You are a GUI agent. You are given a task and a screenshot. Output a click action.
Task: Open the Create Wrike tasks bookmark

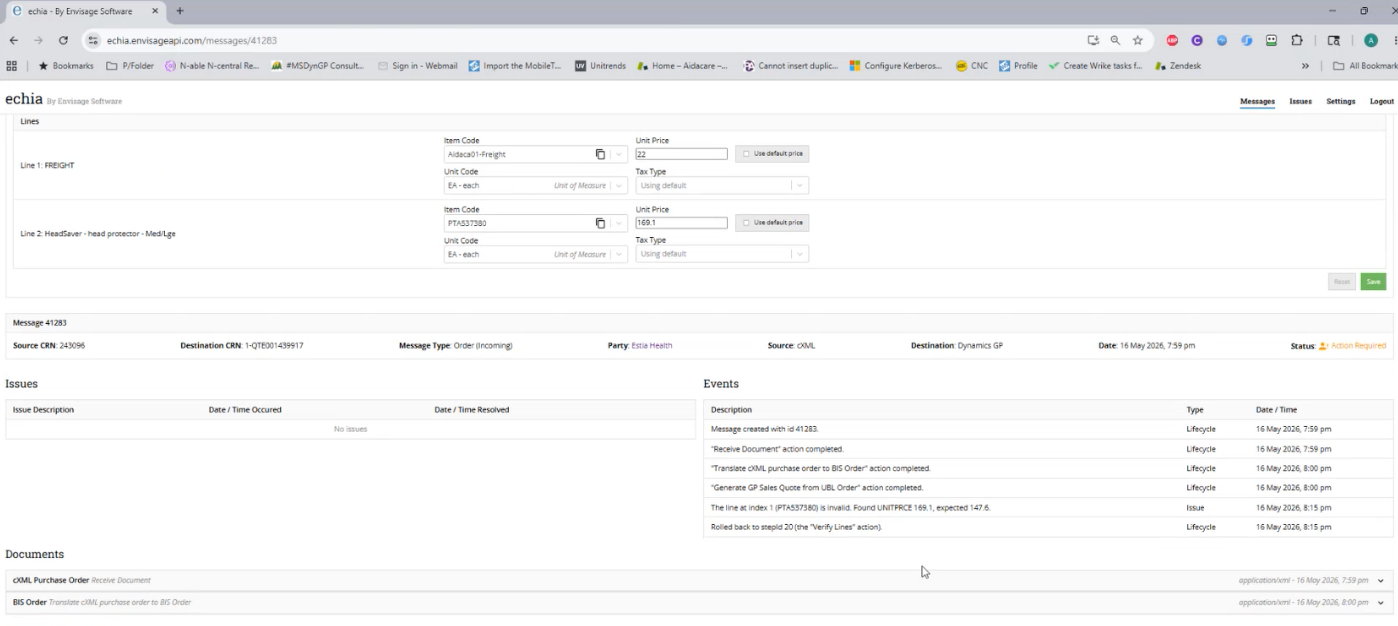[1095, 66]
